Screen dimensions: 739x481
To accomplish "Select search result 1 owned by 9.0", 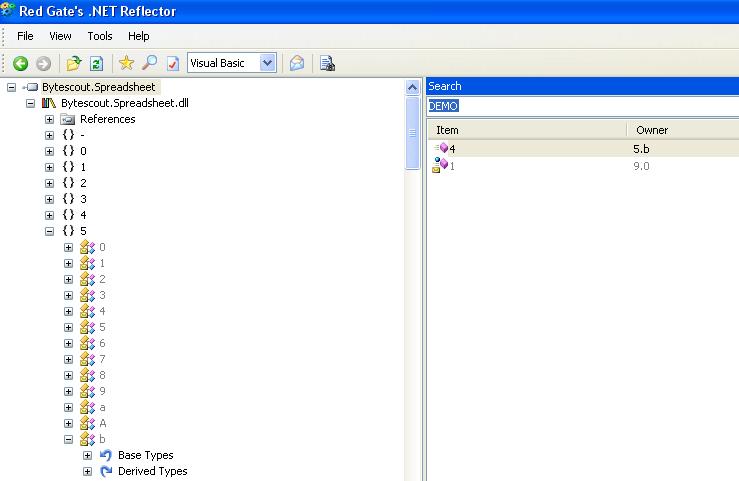I will point(583,166).
